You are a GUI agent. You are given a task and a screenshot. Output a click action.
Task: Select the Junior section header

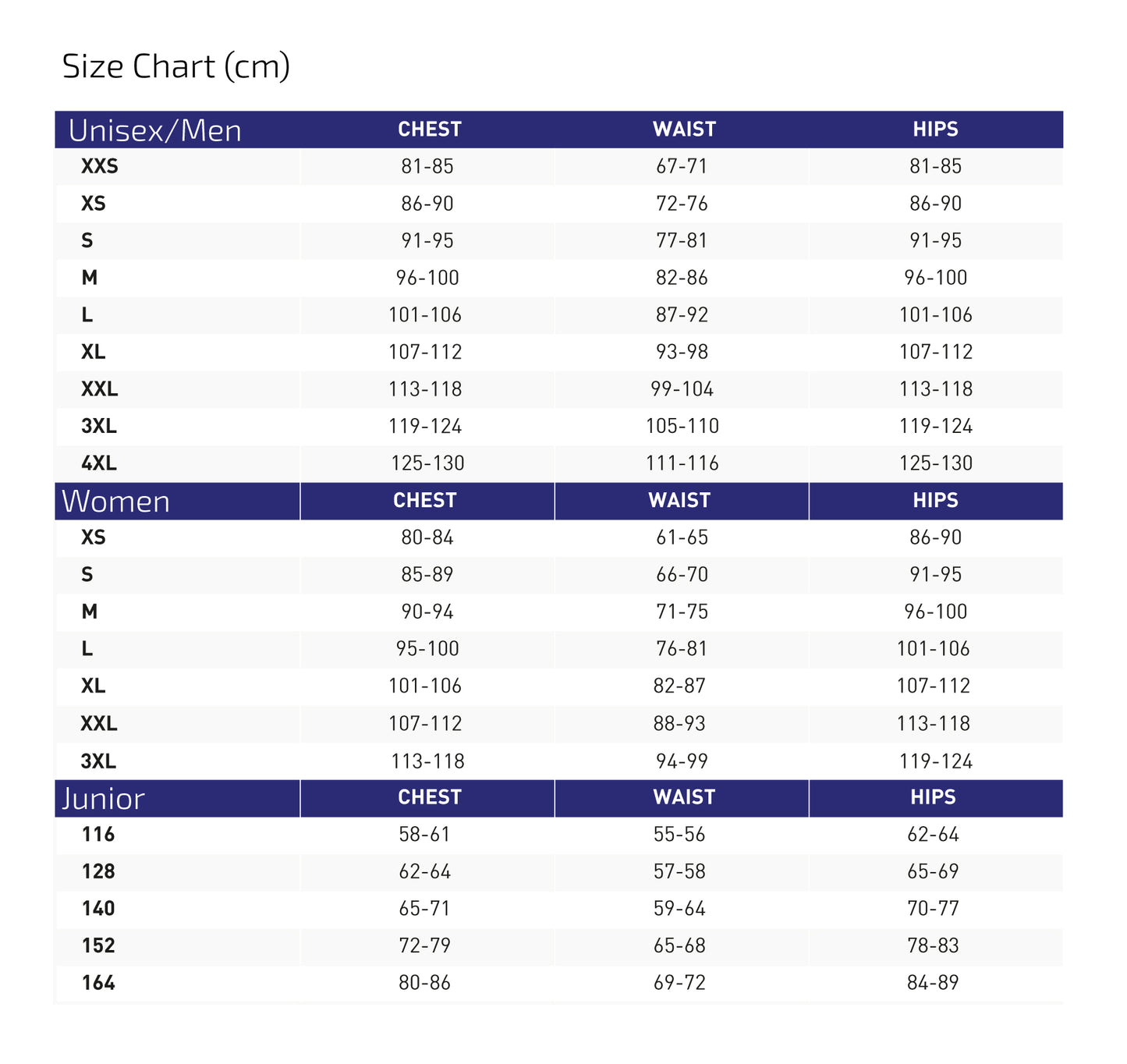pos(103,799)
